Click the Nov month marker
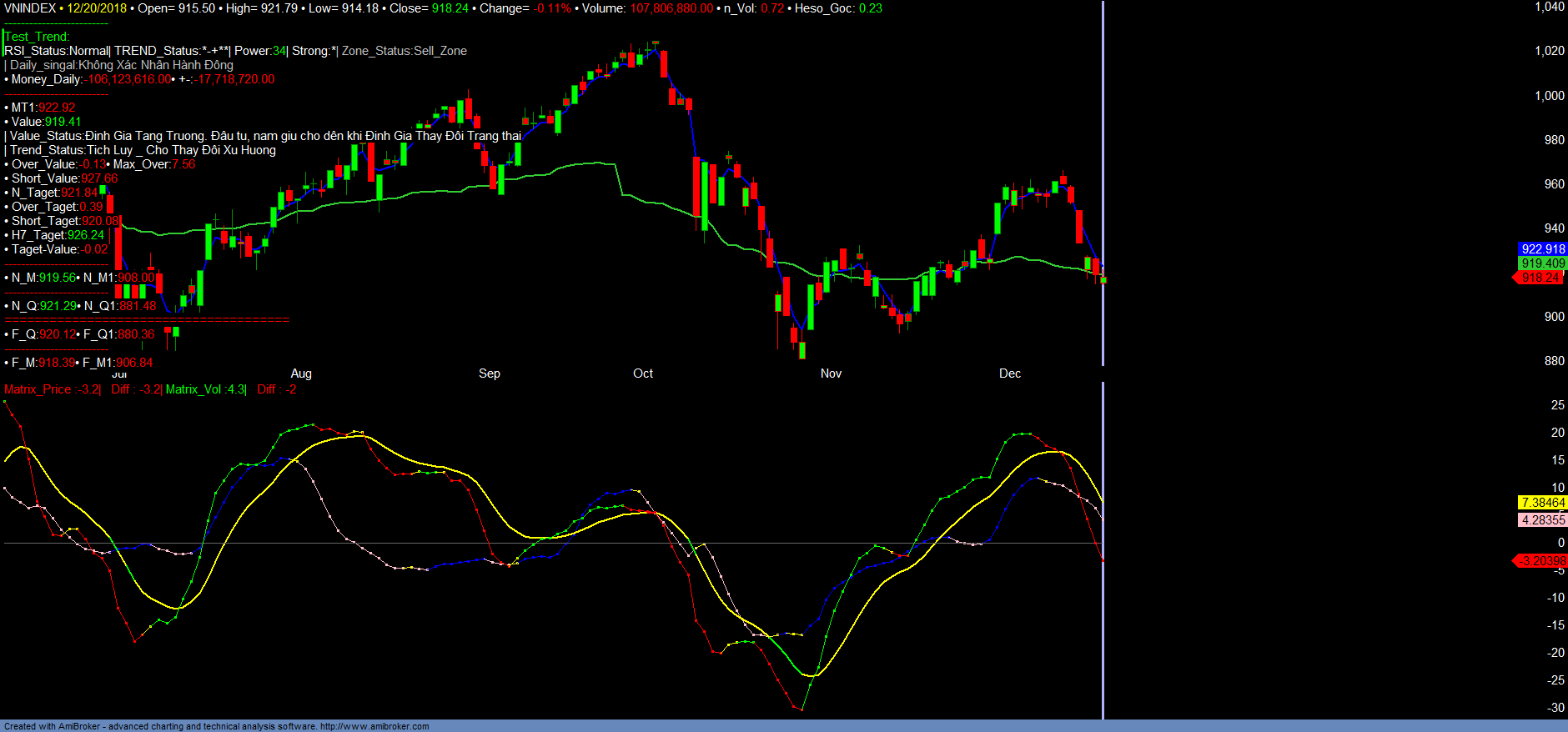Image resolution: width=1568 pixels, height=732 pixels. [x=831, y=374]
